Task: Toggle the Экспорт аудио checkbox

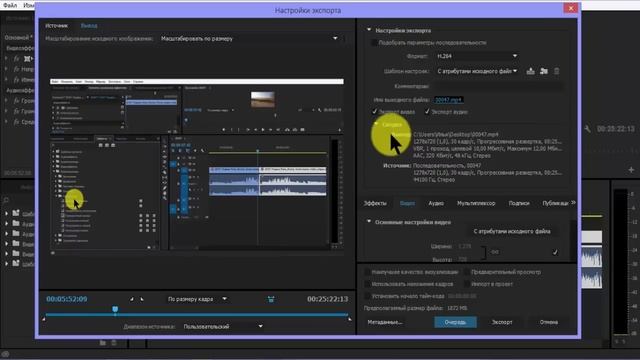Action: click(x=427, y=111)
